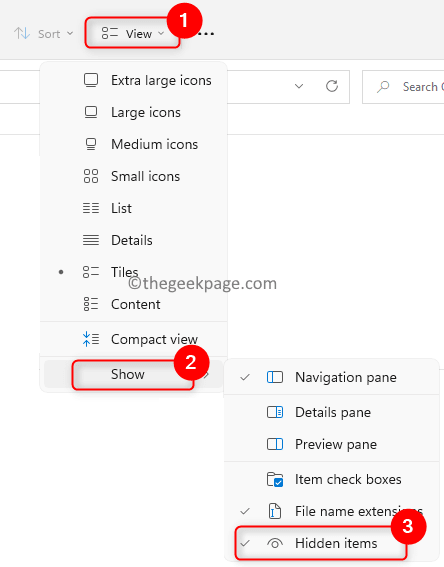Expand the Show submenu

pos(133,374)
